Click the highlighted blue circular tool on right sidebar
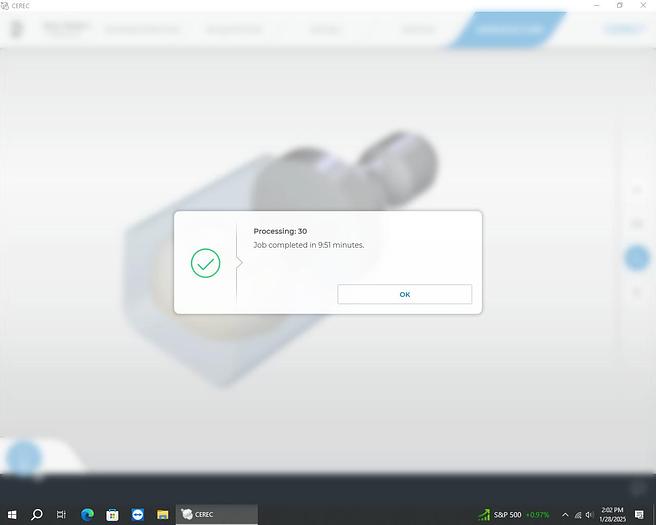Image resolution: width=656 pixels, height=525 pixels. pyautogui.click(x=636, y=258)
